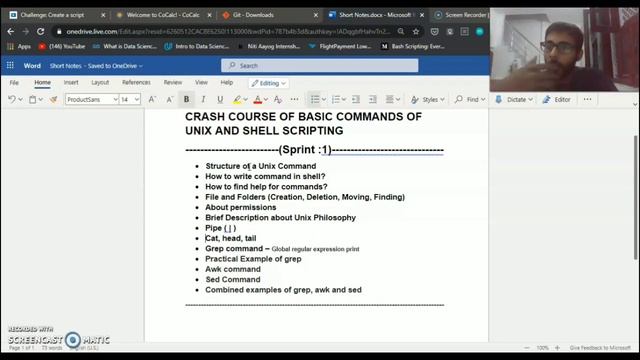Expand the font color dropdown arrow
This screenshot has height=360, width=640.
point(266,99)
